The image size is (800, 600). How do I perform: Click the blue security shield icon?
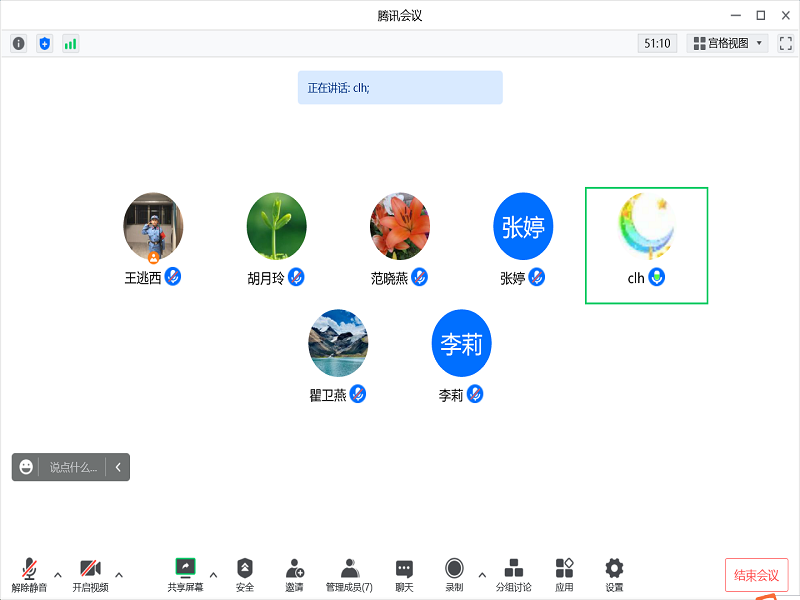pos(44,43)
